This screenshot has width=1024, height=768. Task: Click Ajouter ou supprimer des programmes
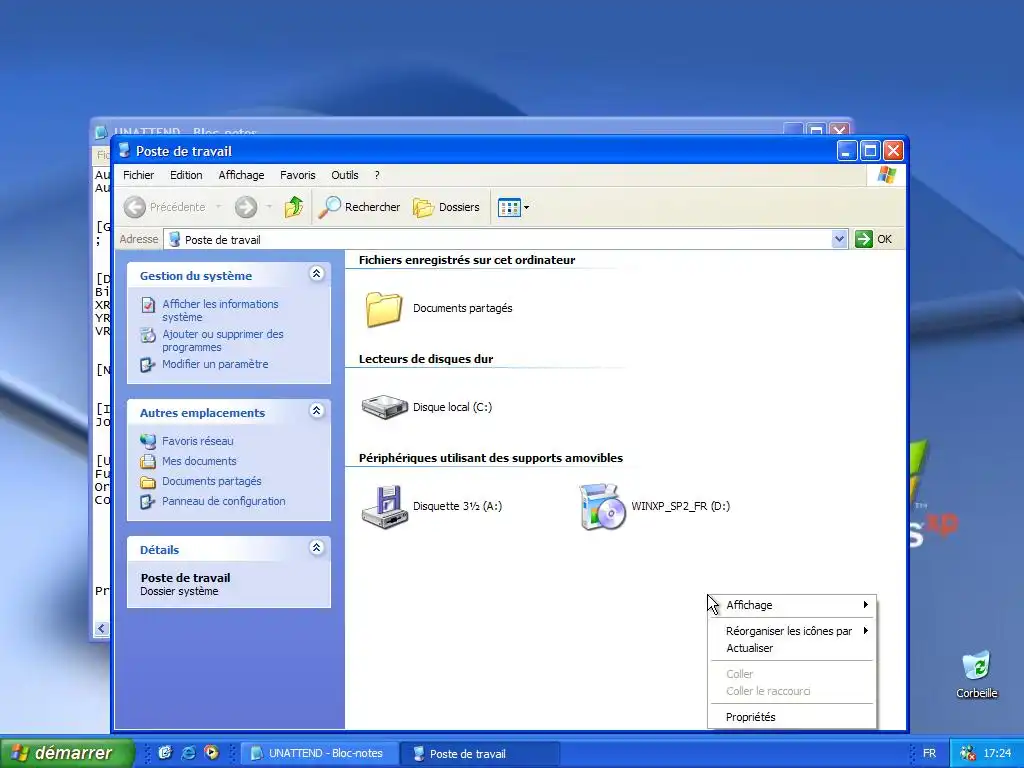[223, 340]
